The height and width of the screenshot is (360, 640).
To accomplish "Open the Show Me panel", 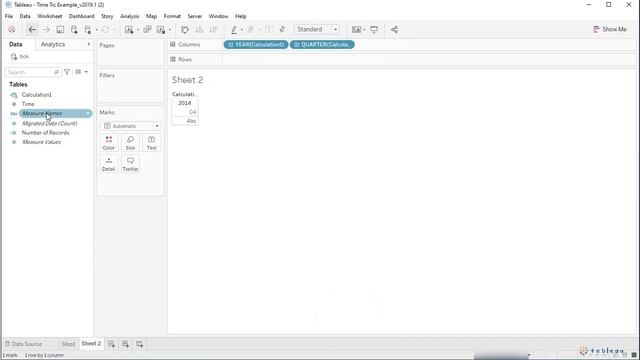I will 610,29.
